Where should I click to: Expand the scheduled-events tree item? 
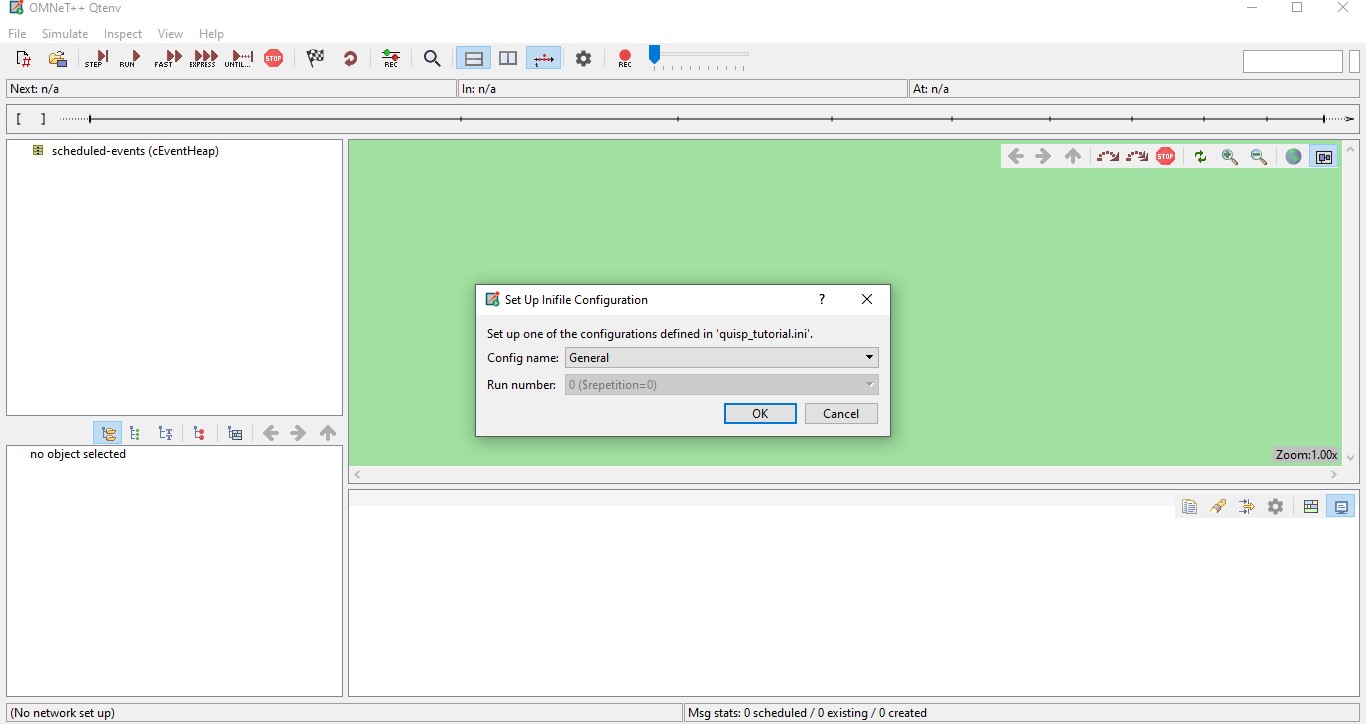(x=38, y=151)
